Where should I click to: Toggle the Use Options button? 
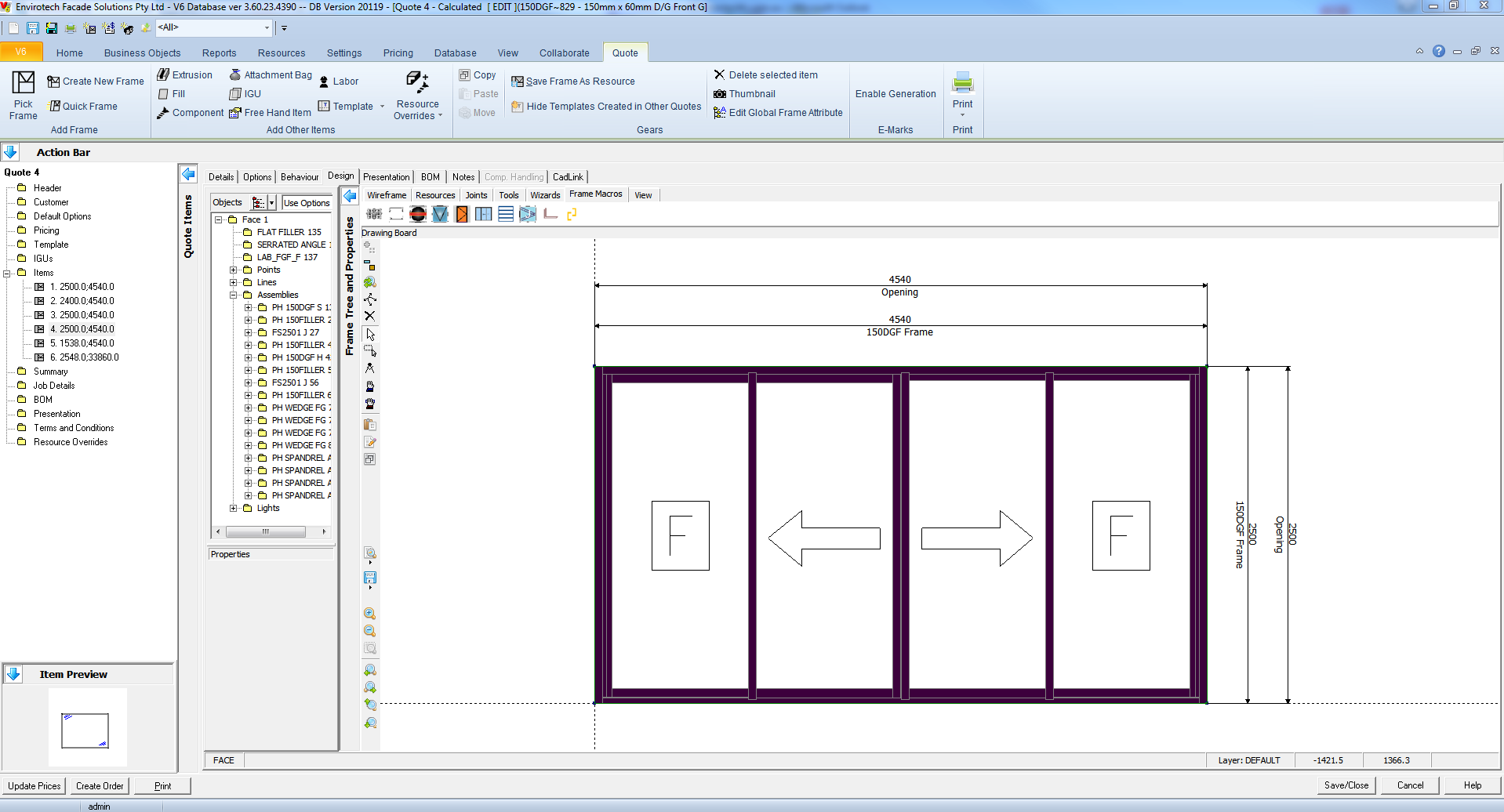(x=307, y=203)
